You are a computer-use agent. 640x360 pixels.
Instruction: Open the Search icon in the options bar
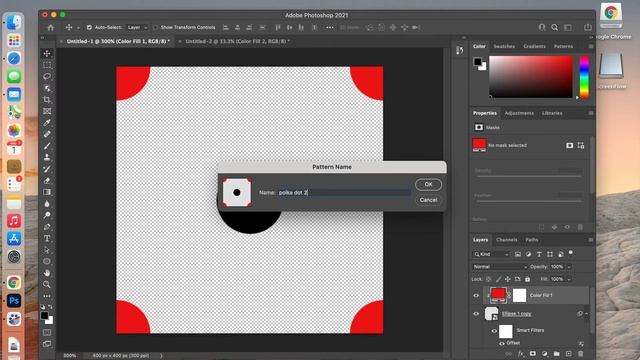(555, 27)
